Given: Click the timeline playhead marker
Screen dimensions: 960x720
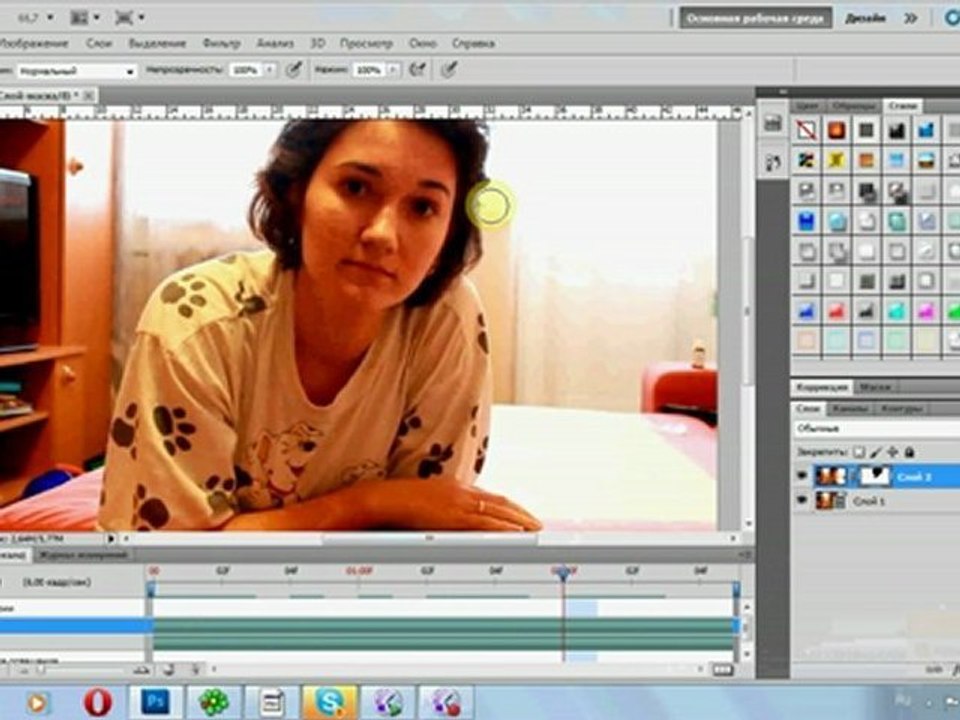Looking at the screenshot, I should coord(563,572).
